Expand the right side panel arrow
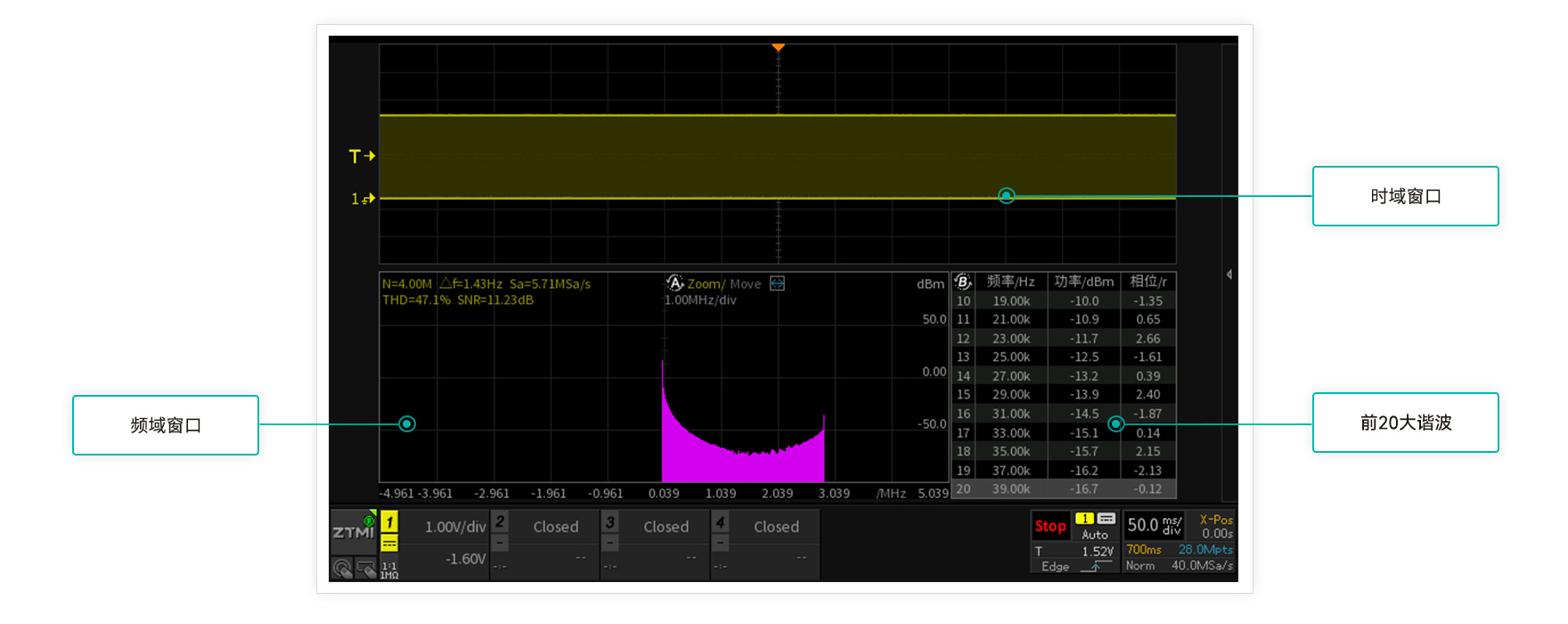Viewport: 1568px width, 624px height. point(1229,275)
